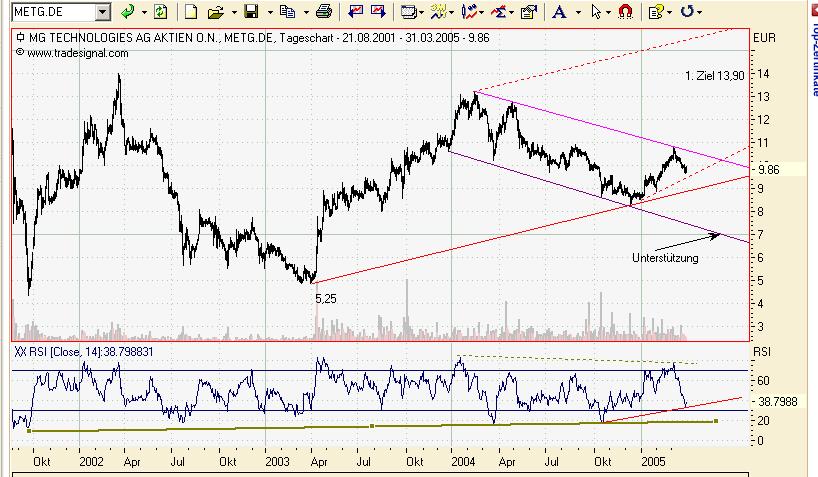
Task: Select the text tool A icon
Action: pyautogui.click(x=559, y=11)
